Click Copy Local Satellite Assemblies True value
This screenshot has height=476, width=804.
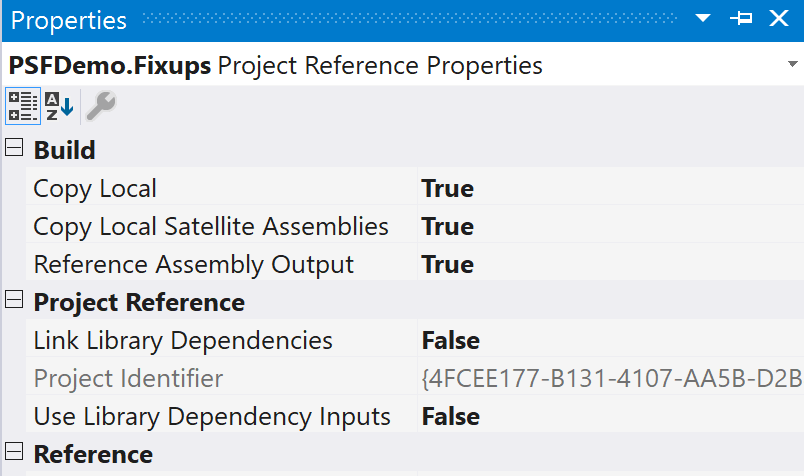[x=448, y=226]
